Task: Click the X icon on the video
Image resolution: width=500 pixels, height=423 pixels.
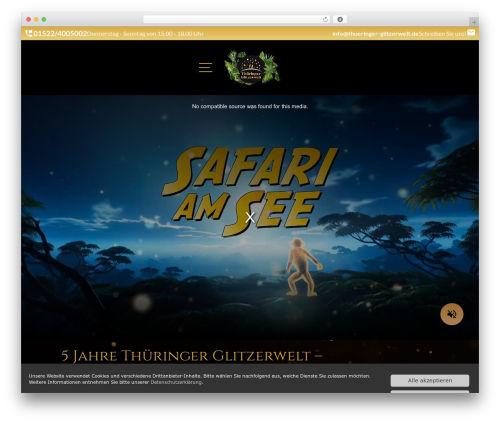Action: [250, 217]
